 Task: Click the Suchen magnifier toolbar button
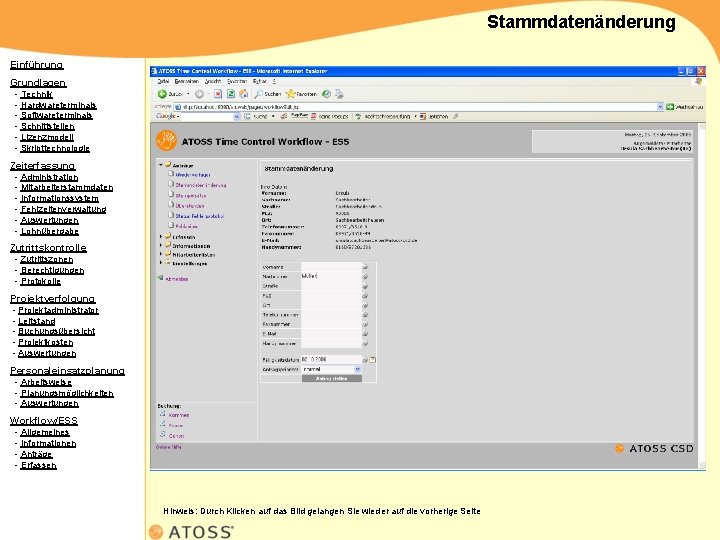pyautogui.click(x=267, y=94)
